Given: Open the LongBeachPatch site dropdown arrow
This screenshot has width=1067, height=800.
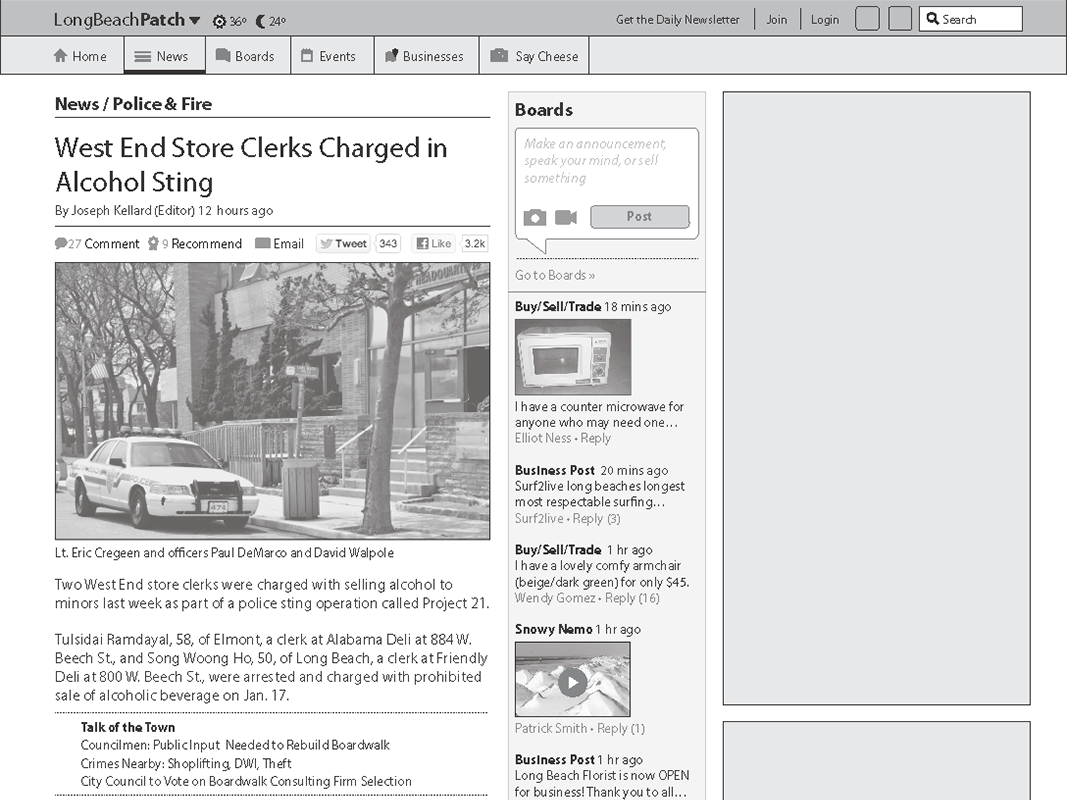Looking at the screenshot, I should click(x=195, y=20).
